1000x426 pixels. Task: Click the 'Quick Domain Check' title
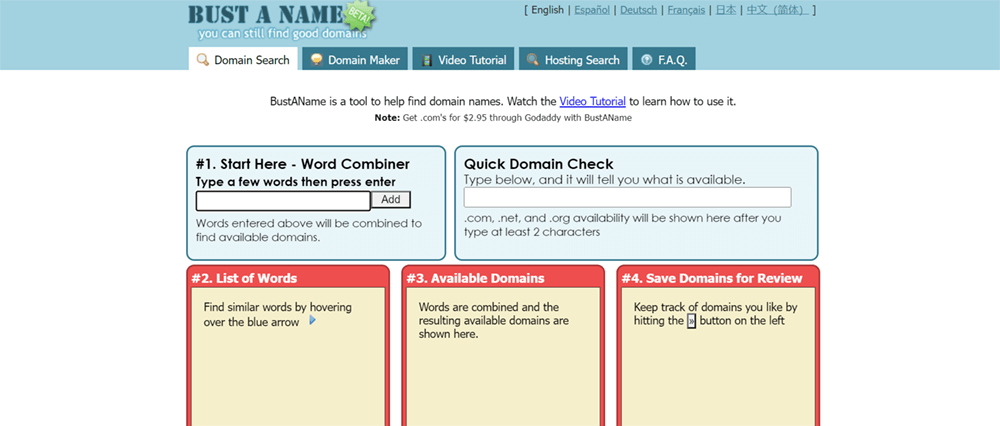coord(539,164)
